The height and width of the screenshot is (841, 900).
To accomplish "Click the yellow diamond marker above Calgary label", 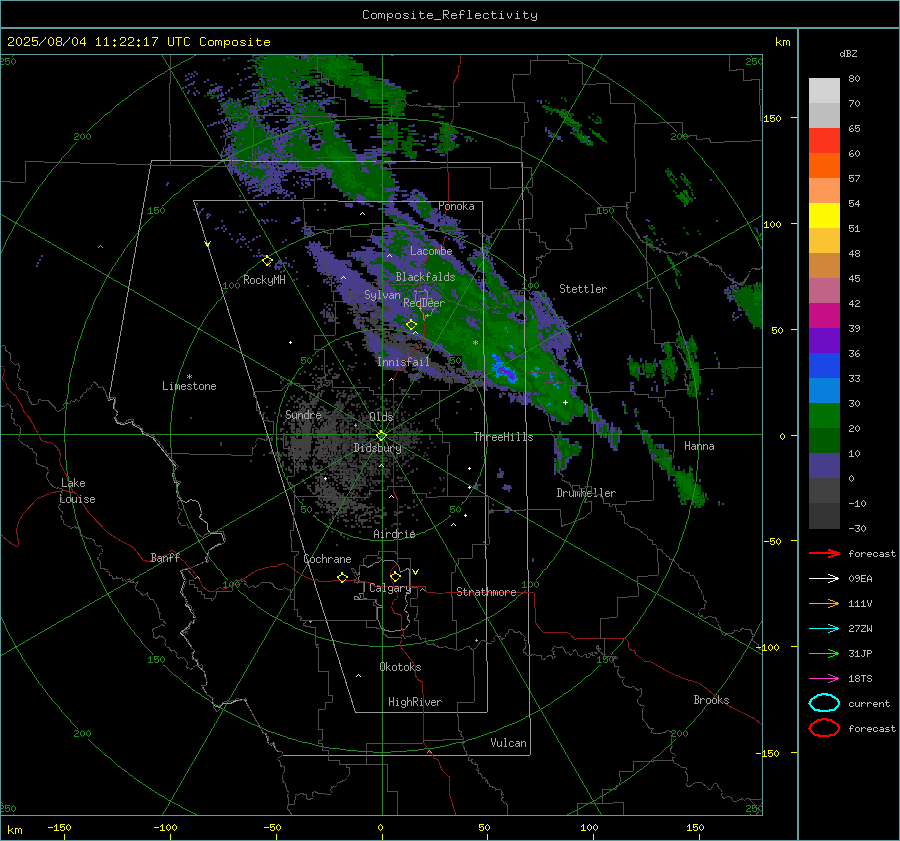I will coord(395,576).
